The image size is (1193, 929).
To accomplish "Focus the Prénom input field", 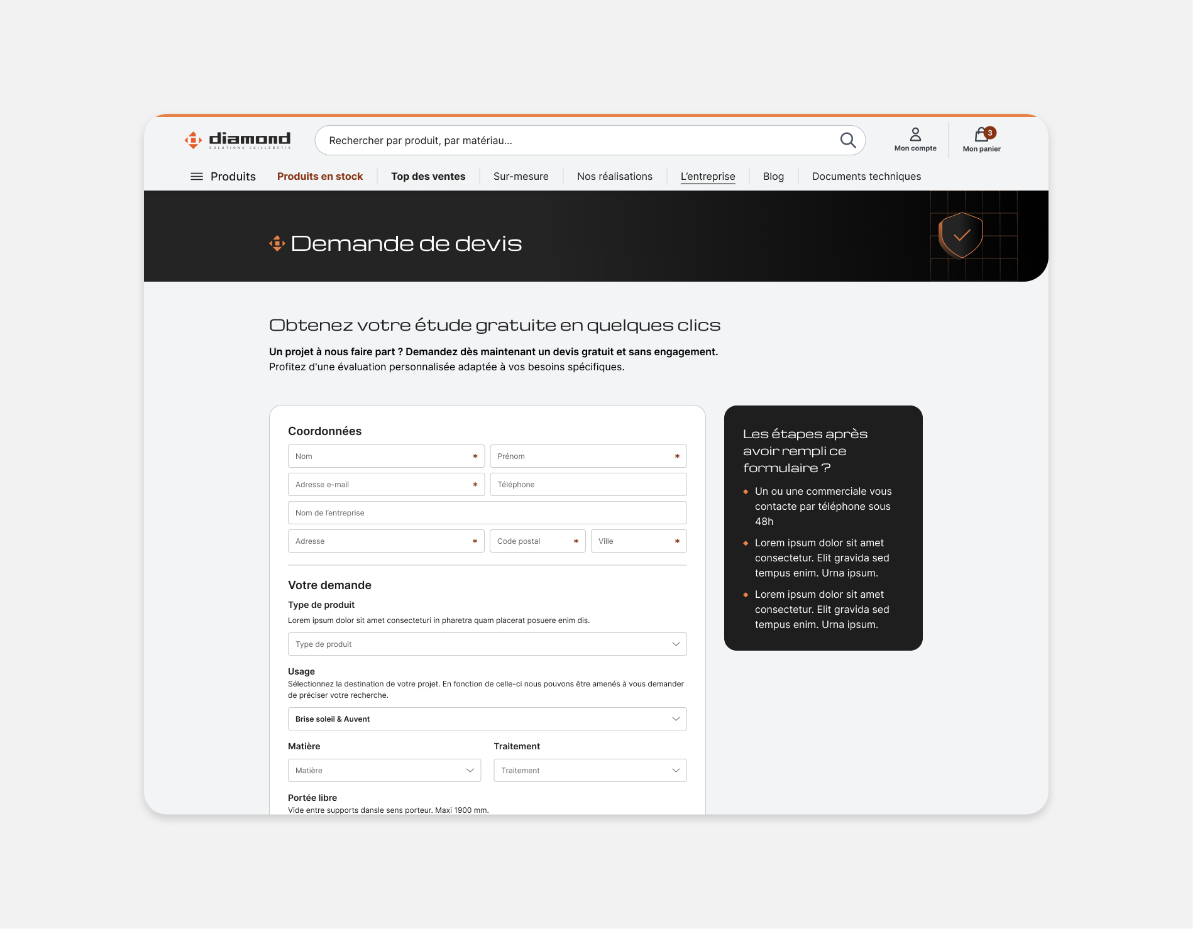I will [588, 457].
